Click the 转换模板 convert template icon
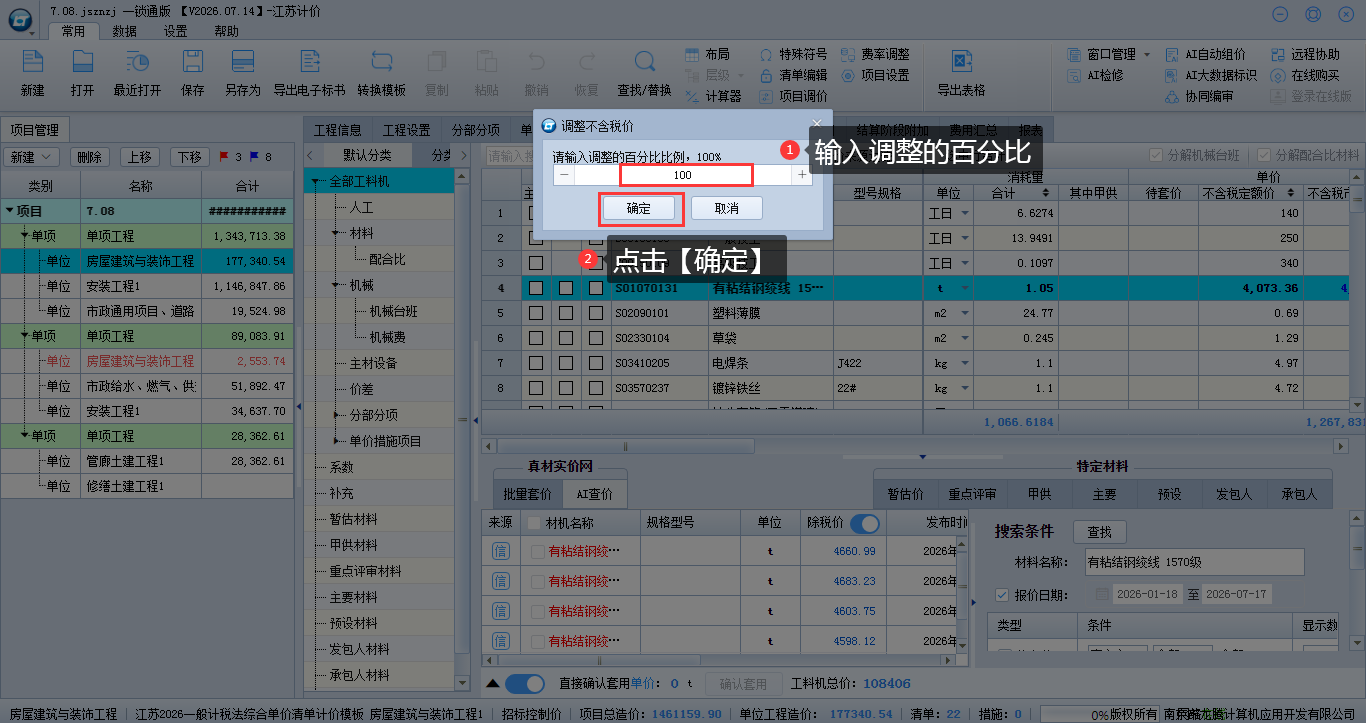The image size is (1366, 723). pyautogui.click(x=381, y=61)
